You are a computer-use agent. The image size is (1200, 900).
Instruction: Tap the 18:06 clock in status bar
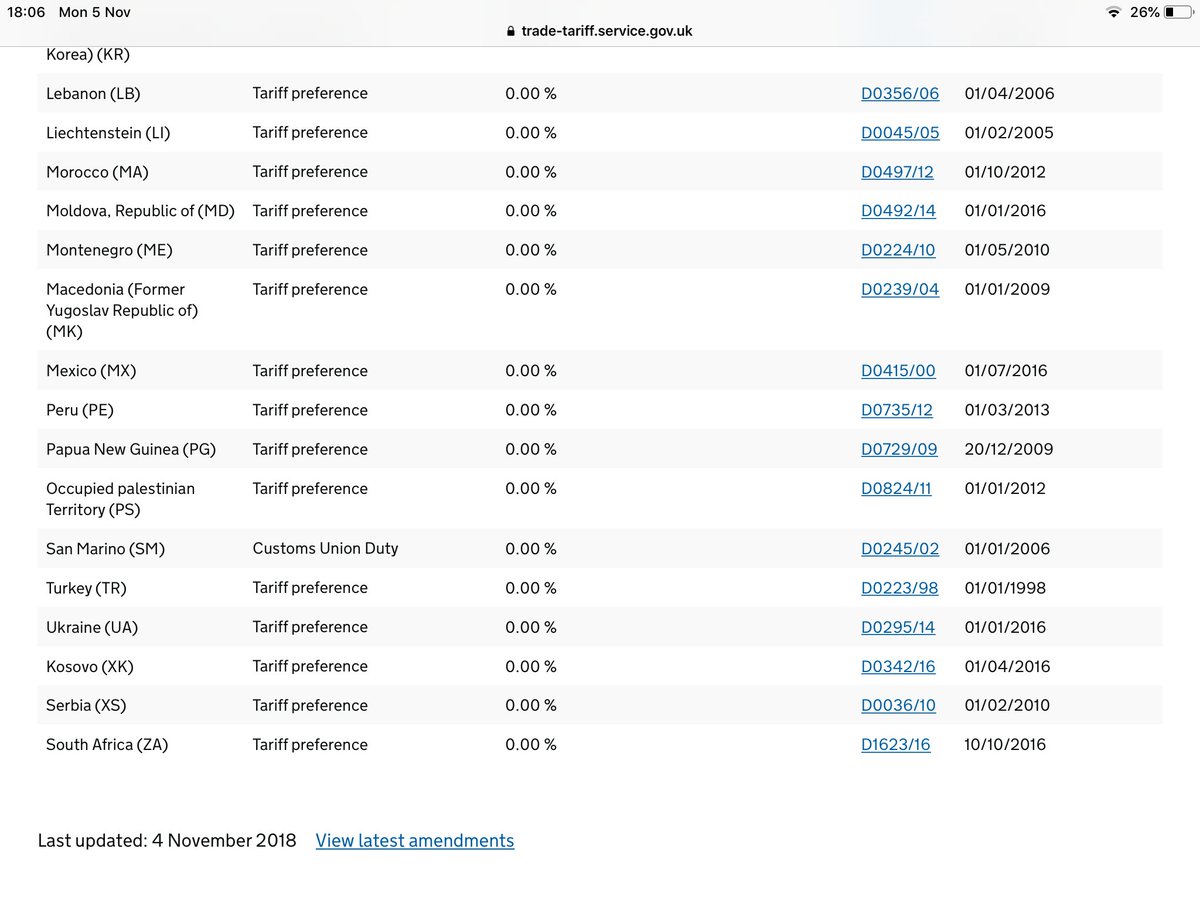pyautogui.click(x=27, y=12)
